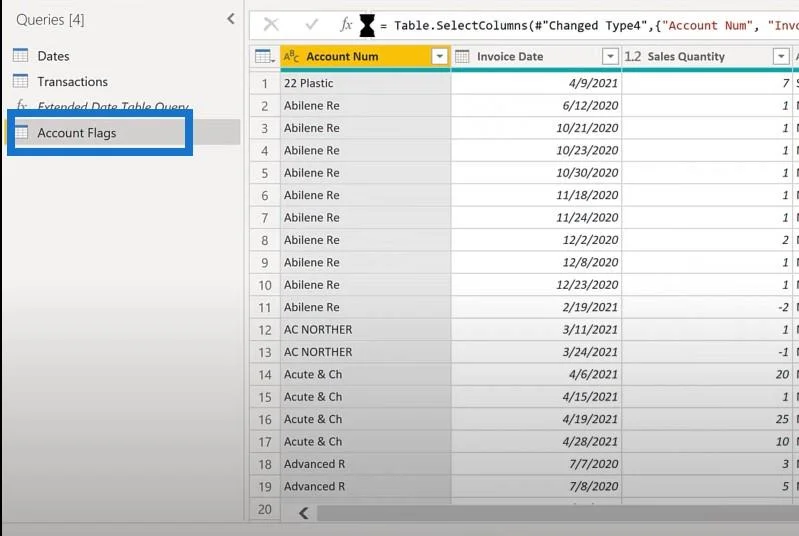Screen dimensions: 799x536
Task: Click the 1.2 decimal type icon of Sales Quantity
Action: point(632,57)
